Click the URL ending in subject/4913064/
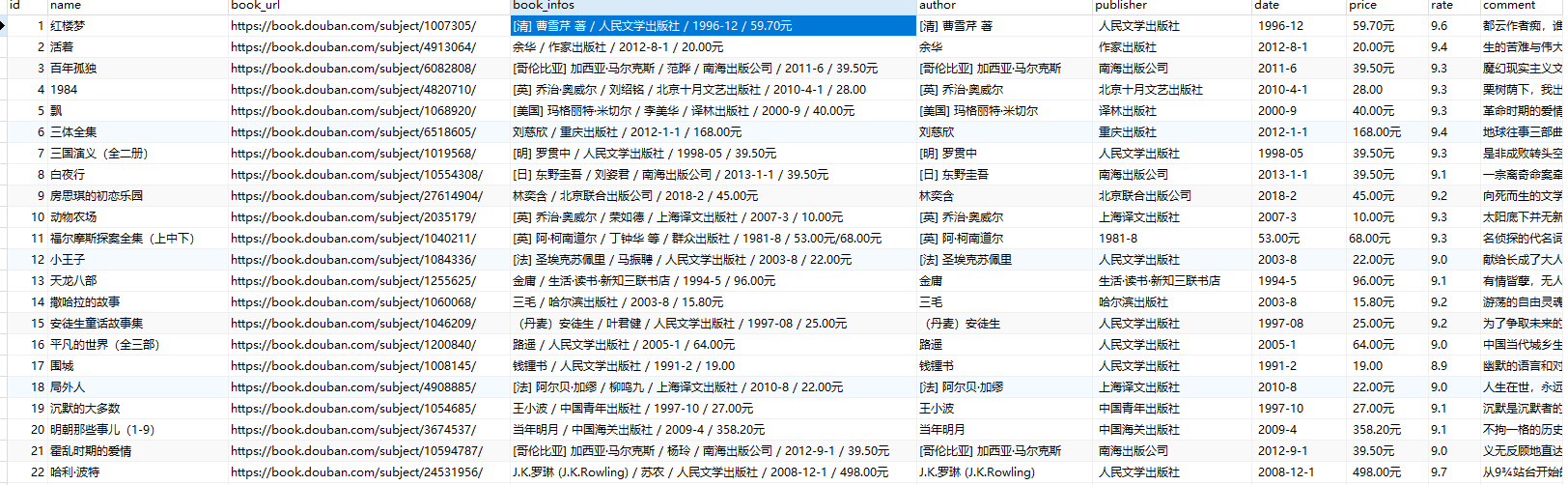The image size is (1568, 485). pyautogui.click(x=353, y=47)
